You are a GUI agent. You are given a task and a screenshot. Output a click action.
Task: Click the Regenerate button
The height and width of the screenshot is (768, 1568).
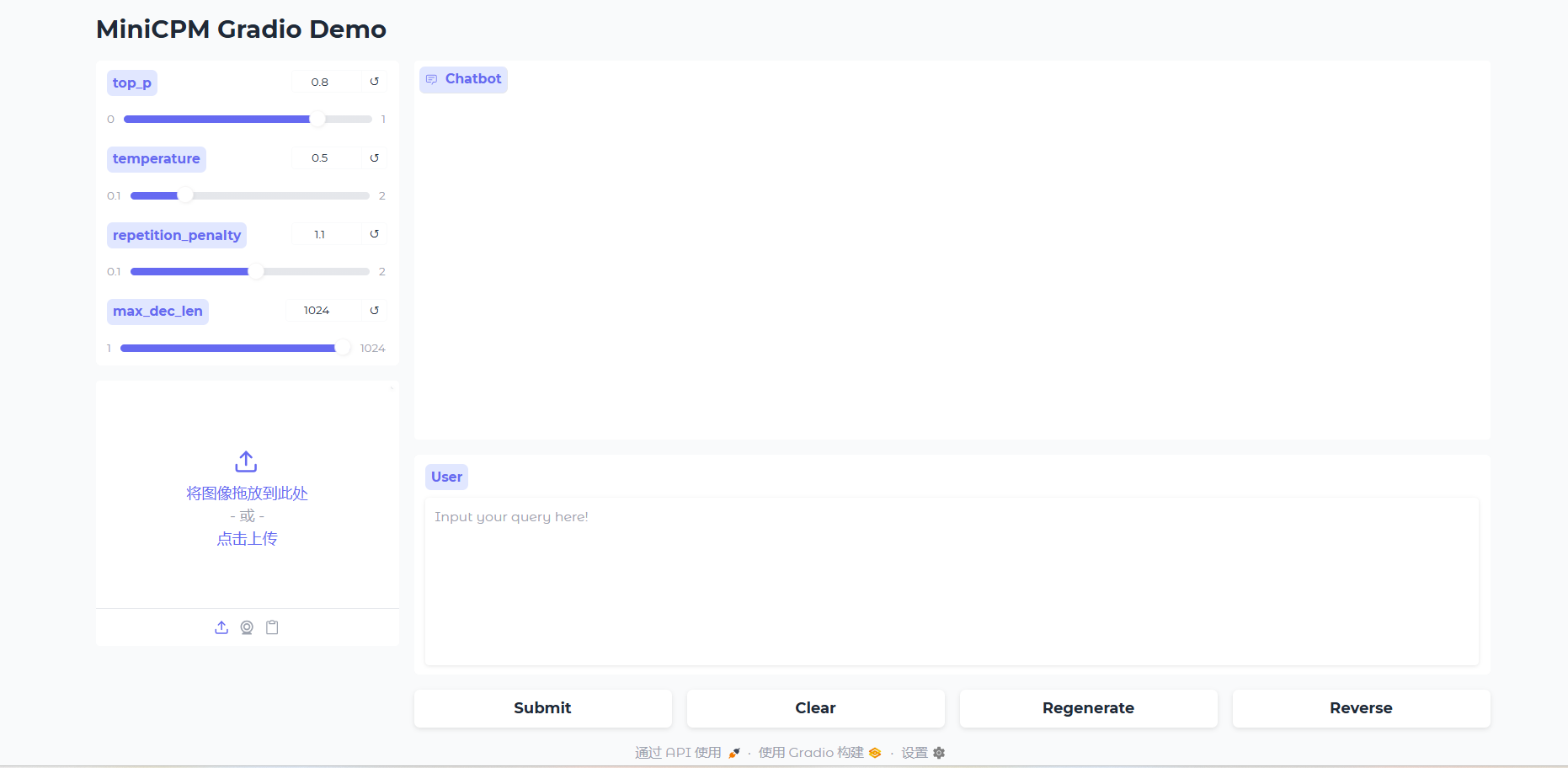pos(1089,708)
